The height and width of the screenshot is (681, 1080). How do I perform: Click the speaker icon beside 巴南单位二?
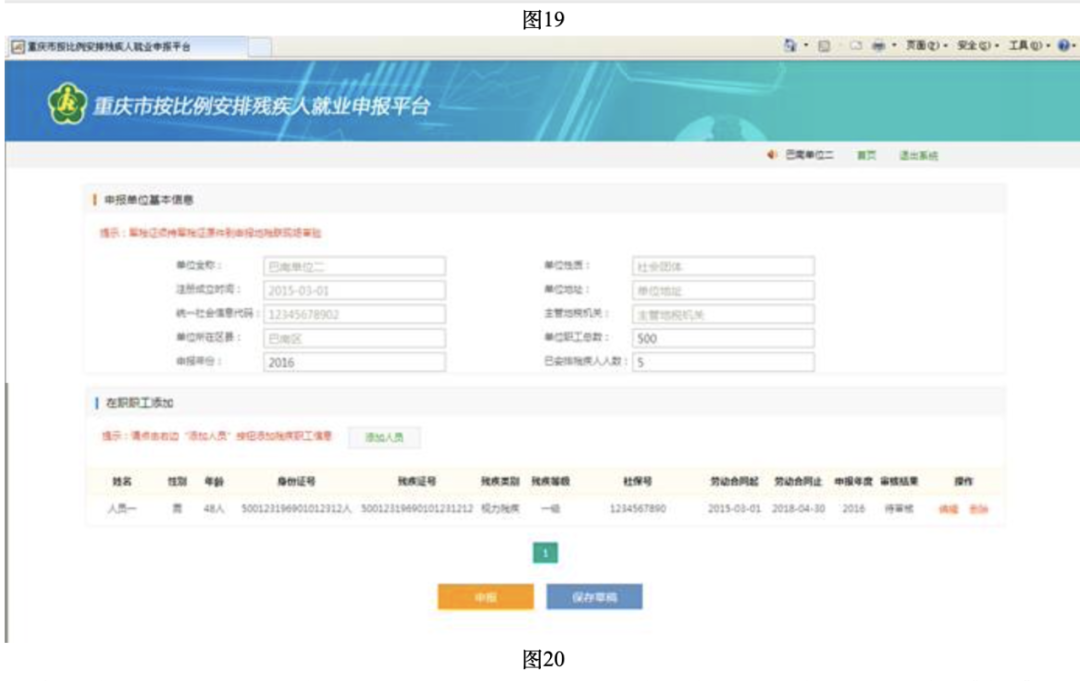tap(772, 156)
